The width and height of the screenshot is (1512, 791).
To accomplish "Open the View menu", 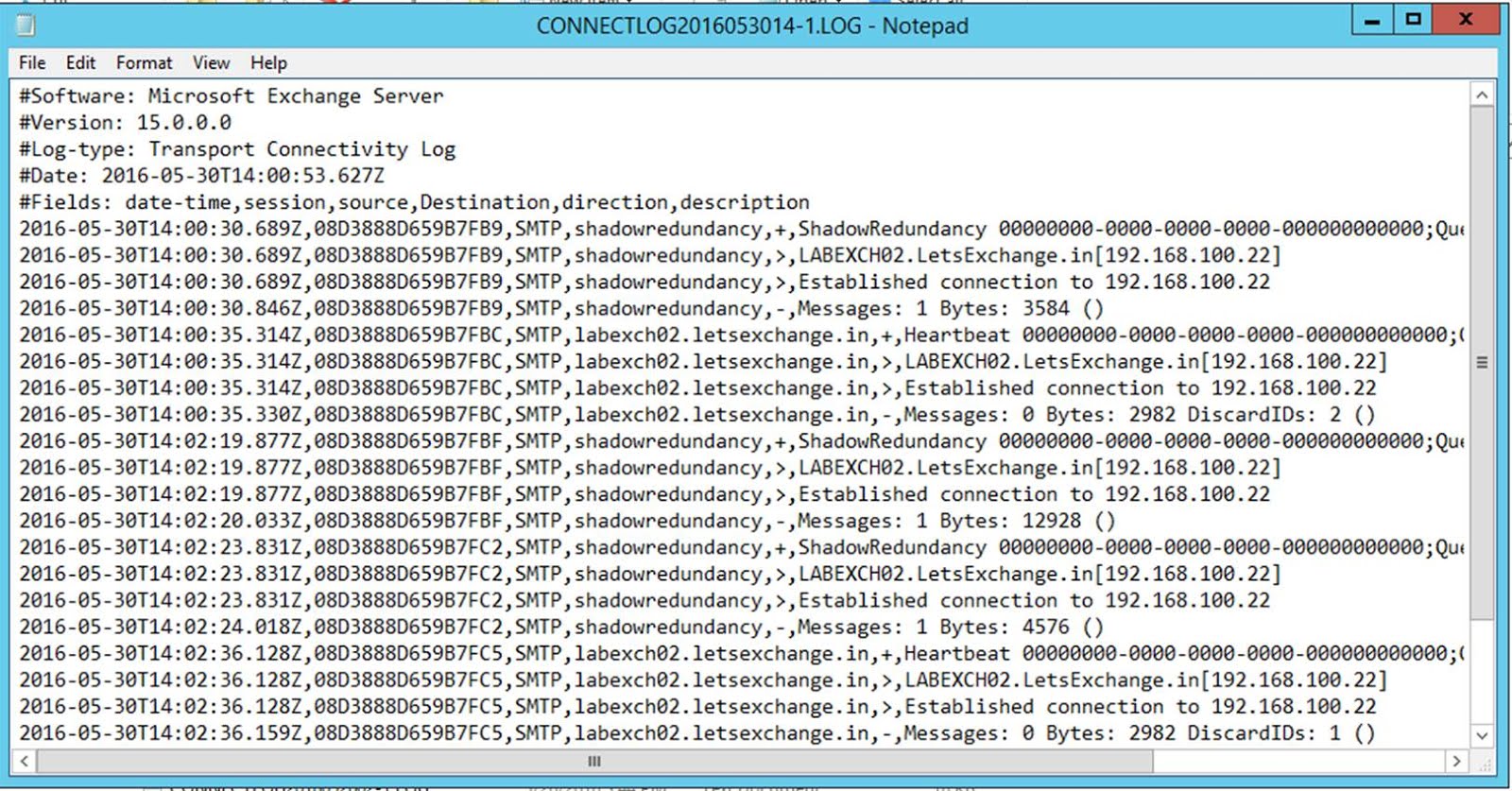I will (211, 63).
